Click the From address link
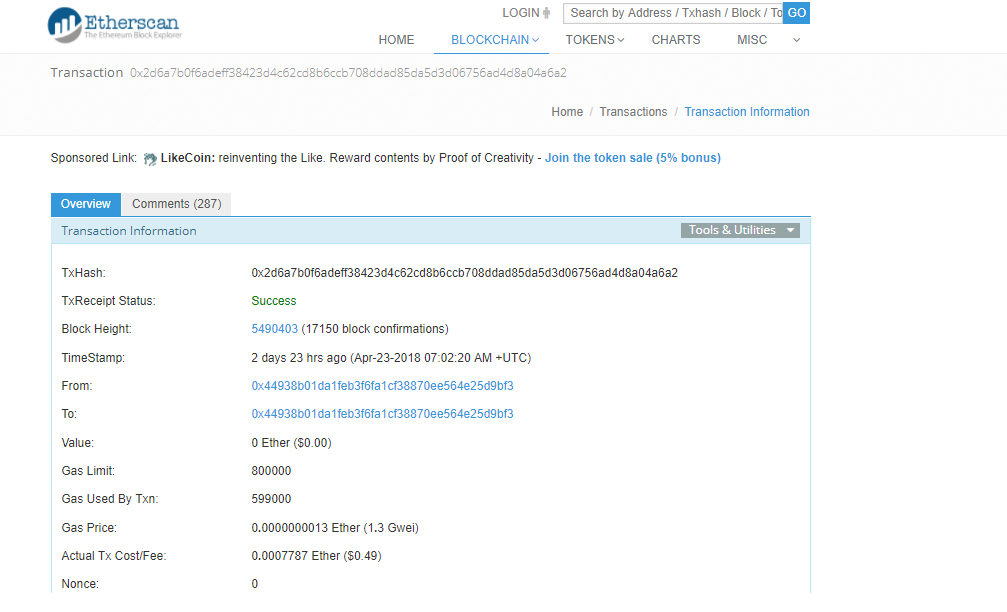Image resolution: width=1007 pixels, height=612 pixels. point(382,386)
